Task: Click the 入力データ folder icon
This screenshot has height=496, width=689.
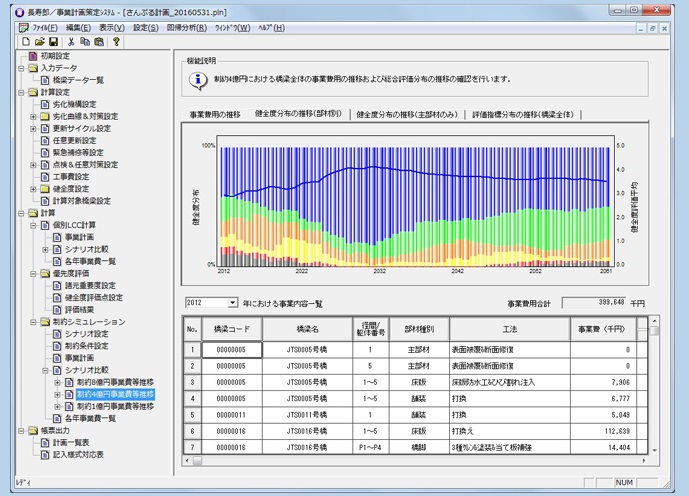Action: click(x=33, y=68)
